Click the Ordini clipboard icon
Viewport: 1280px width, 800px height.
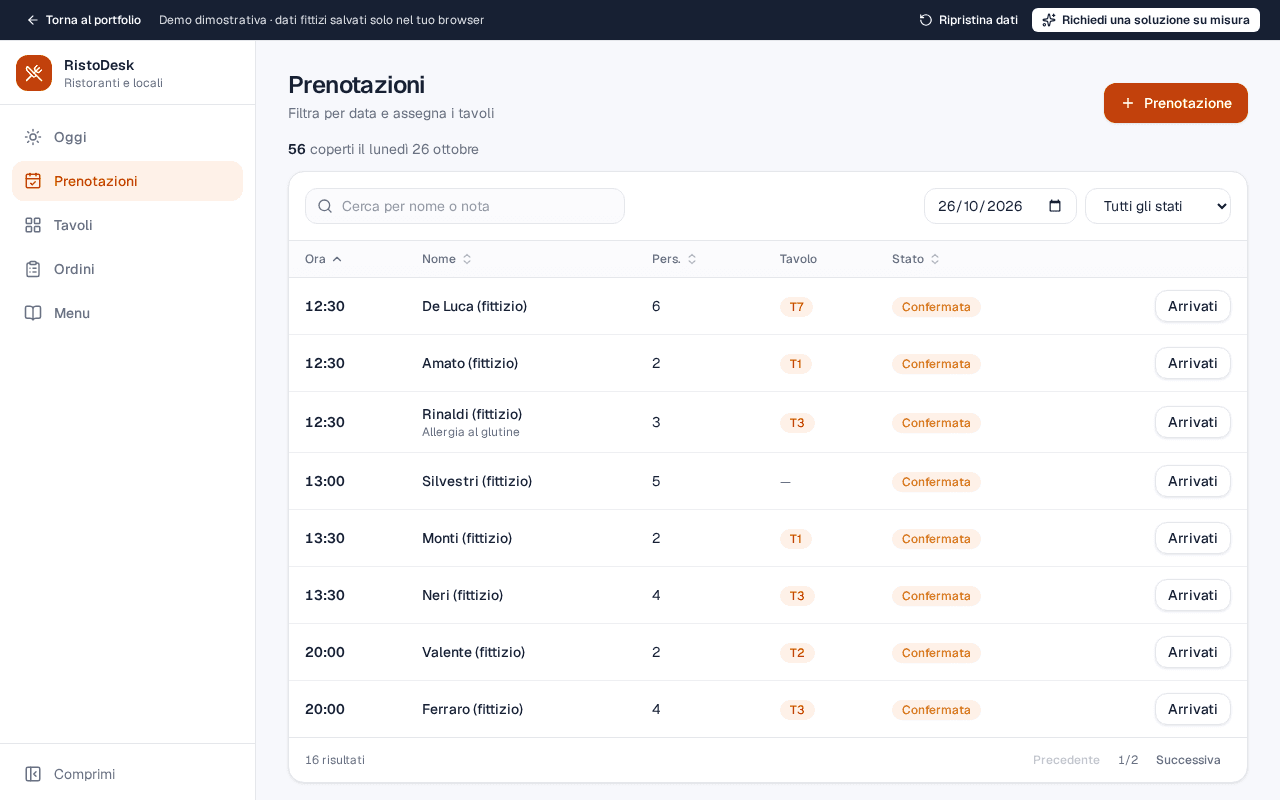[x=33, y=269]
